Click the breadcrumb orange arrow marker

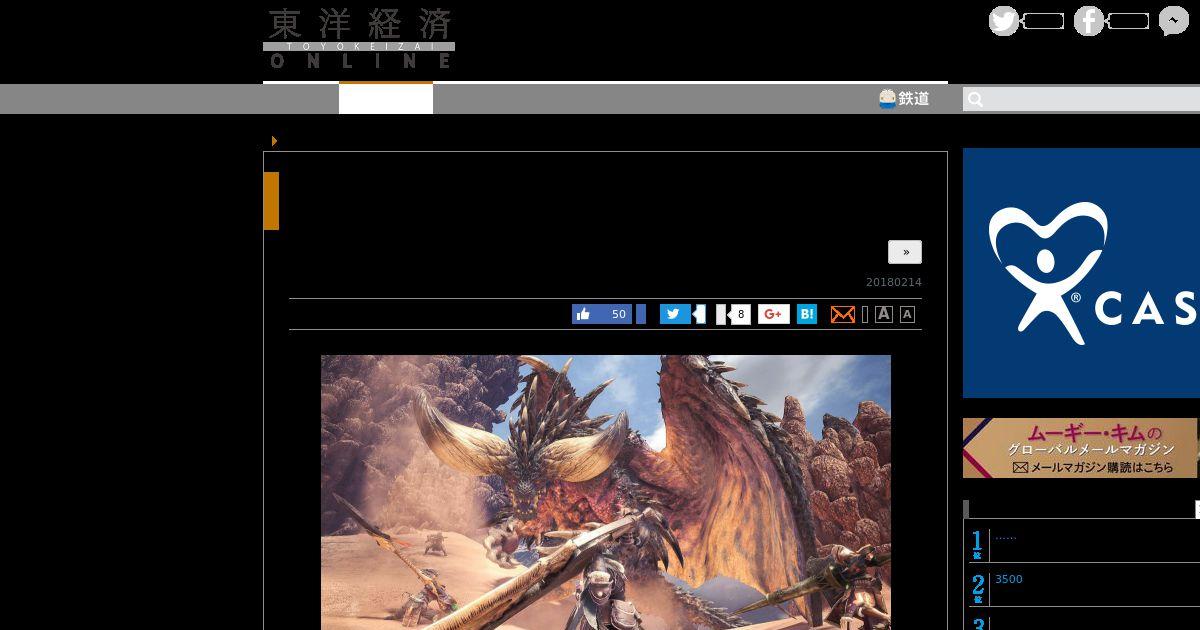274,141
